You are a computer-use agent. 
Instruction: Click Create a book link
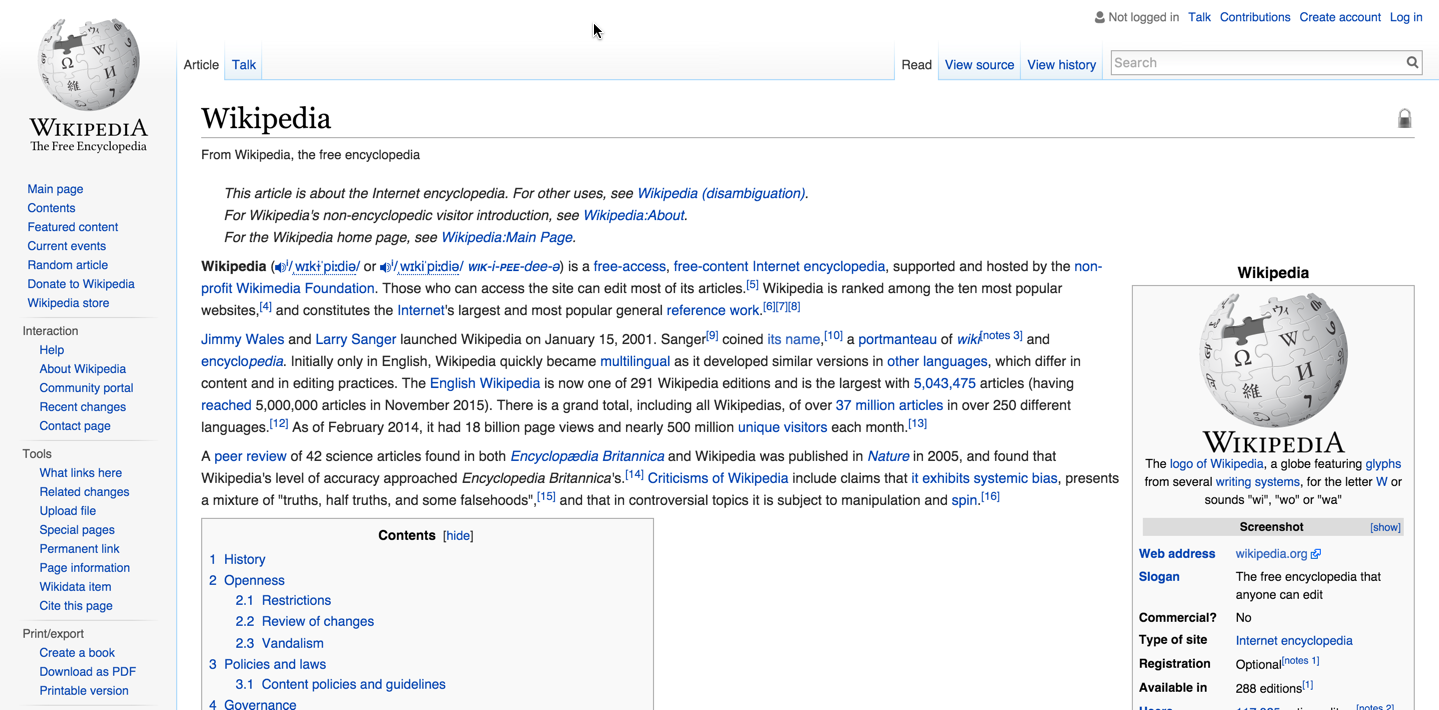[x=77, y=653]
